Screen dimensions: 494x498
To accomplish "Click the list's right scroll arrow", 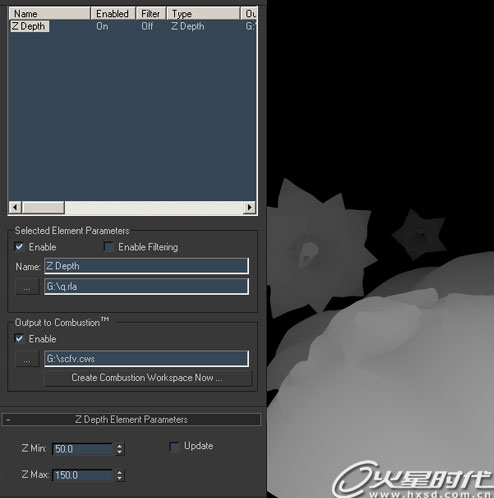I will [x=249, y=207].
